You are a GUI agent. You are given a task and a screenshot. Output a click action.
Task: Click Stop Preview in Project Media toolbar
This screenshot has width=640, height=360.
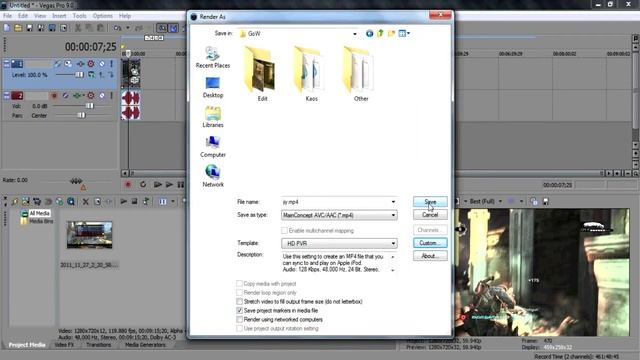click(134, 201)
